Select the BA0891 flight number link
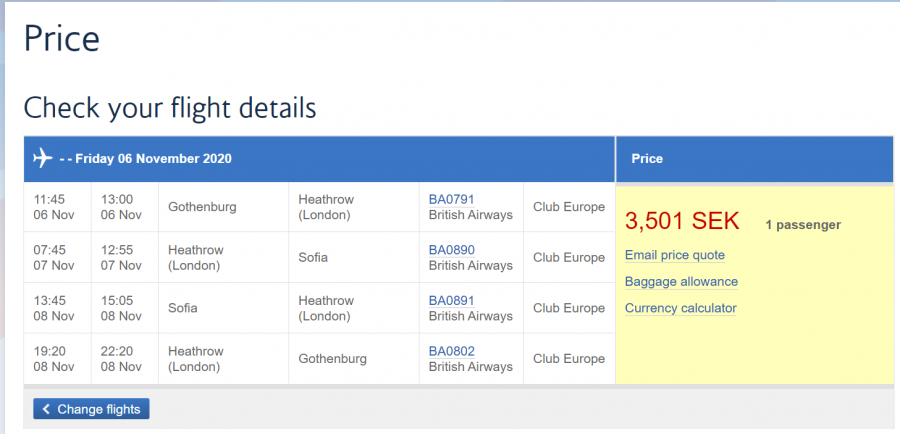 451,300
